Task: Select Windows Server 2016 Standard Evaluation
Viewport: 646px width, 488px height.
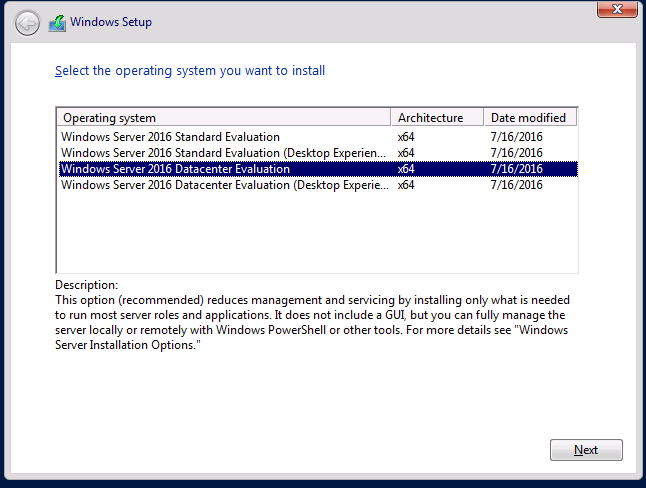Action: point(317,137)
